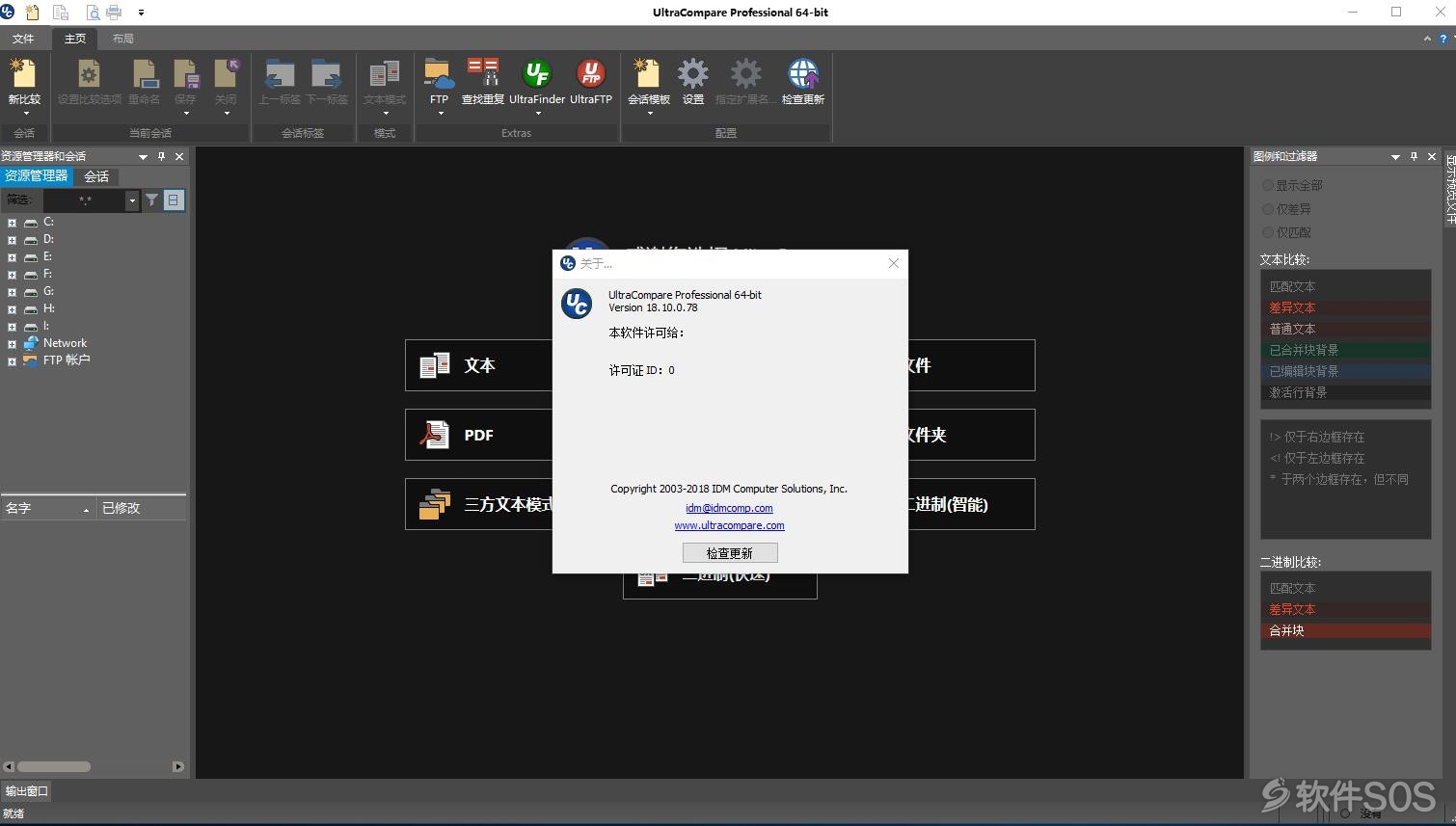Choose Text (文本) compare mode tile
1456x826 pixels.
tap(479, 365)
